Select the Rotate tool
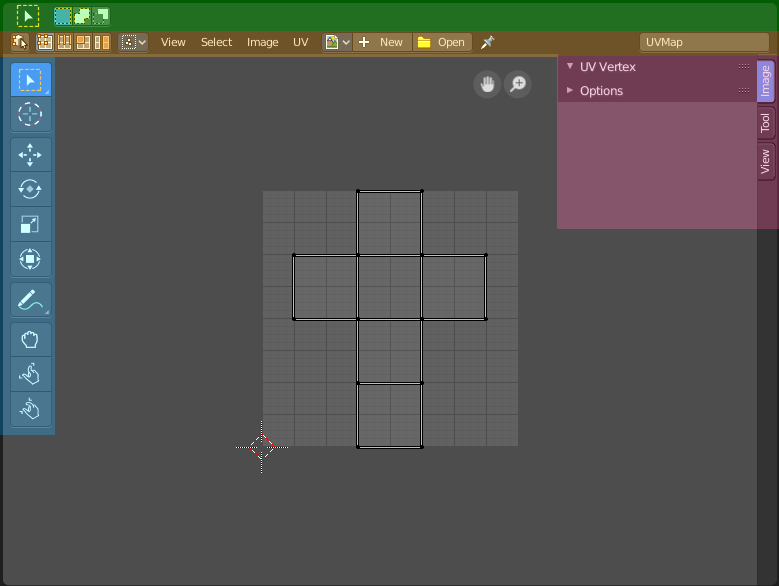Viewport: 779px width, 586px height. tap(31, 189)
